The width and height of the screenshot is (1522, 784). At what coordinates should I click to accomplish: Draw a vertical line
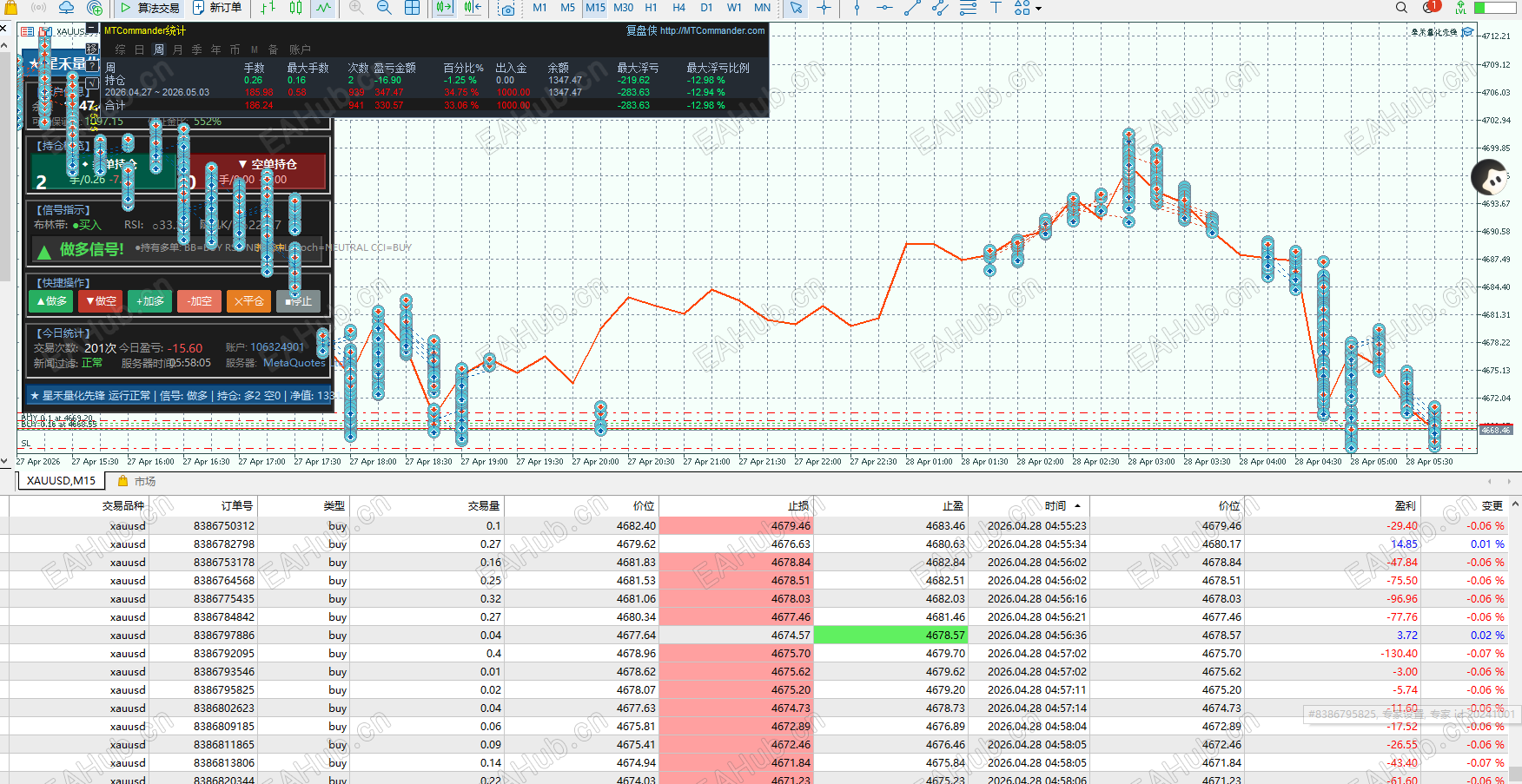(857, 8)
